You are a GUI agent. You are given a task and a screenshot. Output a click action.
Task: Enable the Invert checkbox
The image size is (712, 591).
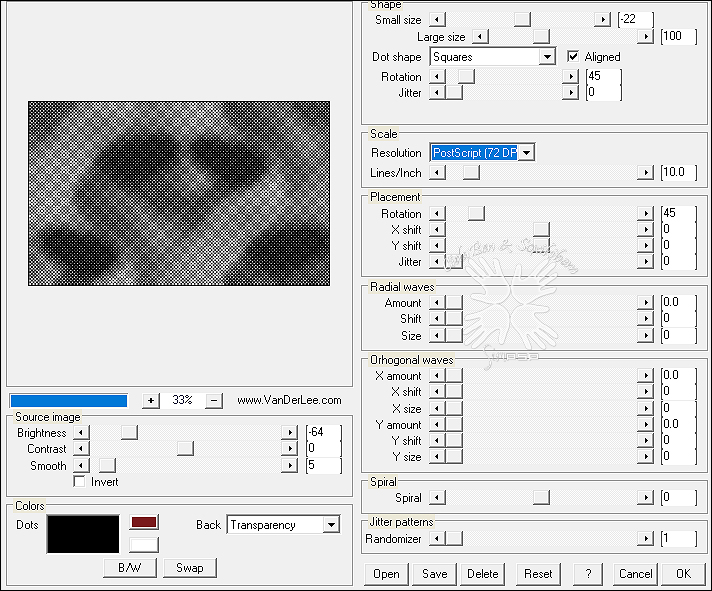81,482
